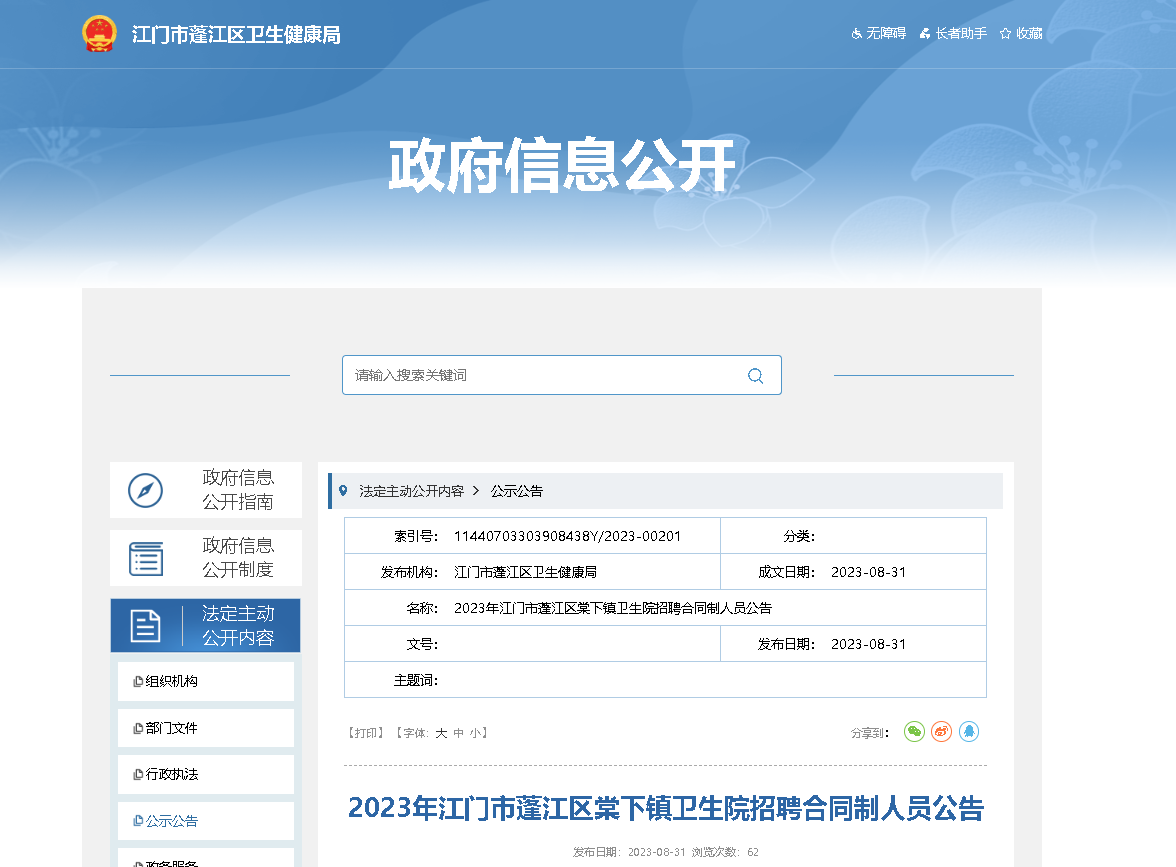Click the national emblem logo

tap(99, 34)
